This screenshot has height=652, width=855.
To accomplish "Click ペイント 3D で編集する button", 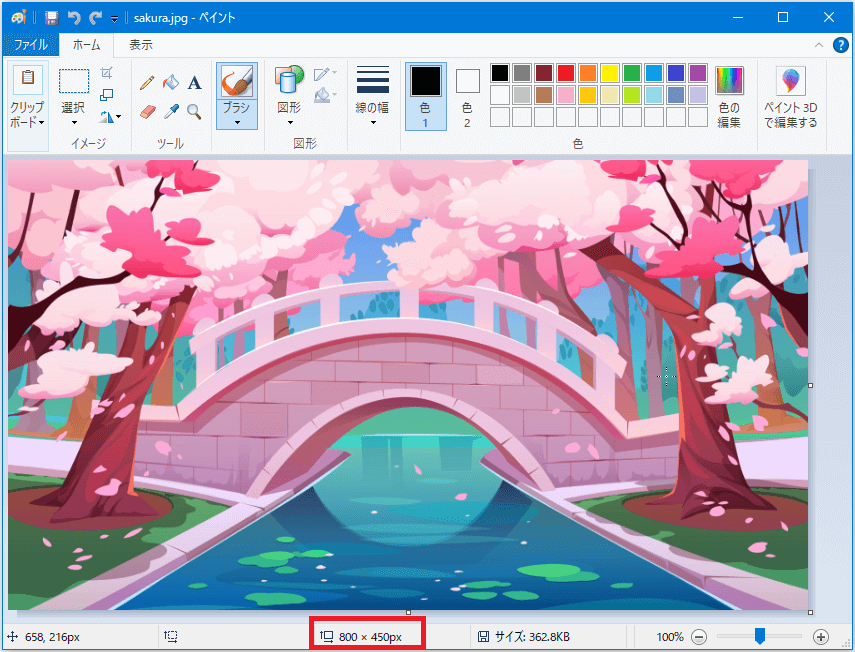I will (790, 97).
